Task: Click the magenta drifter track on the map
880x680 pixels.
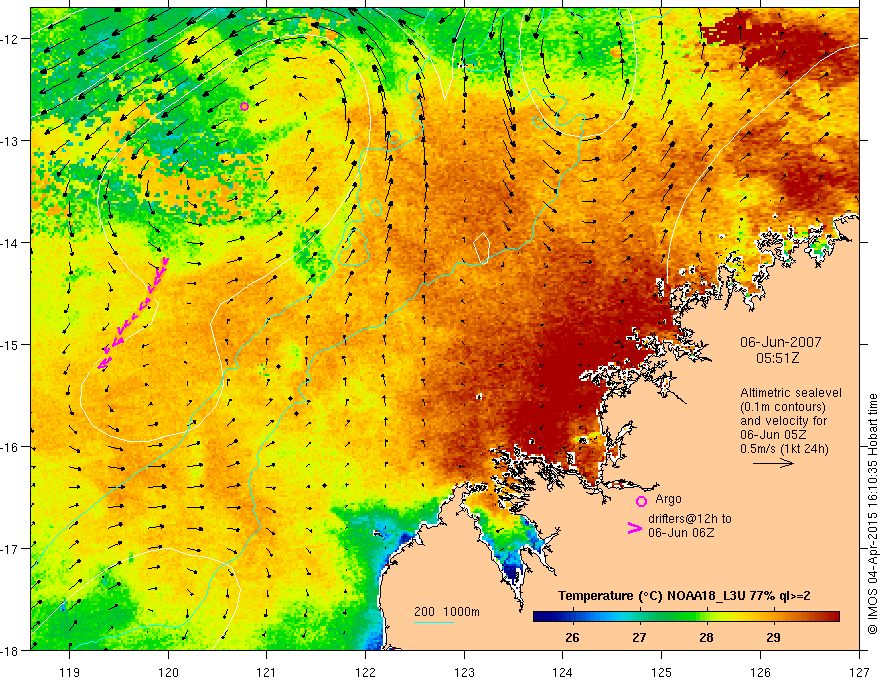Action: [x=134, y=313]
